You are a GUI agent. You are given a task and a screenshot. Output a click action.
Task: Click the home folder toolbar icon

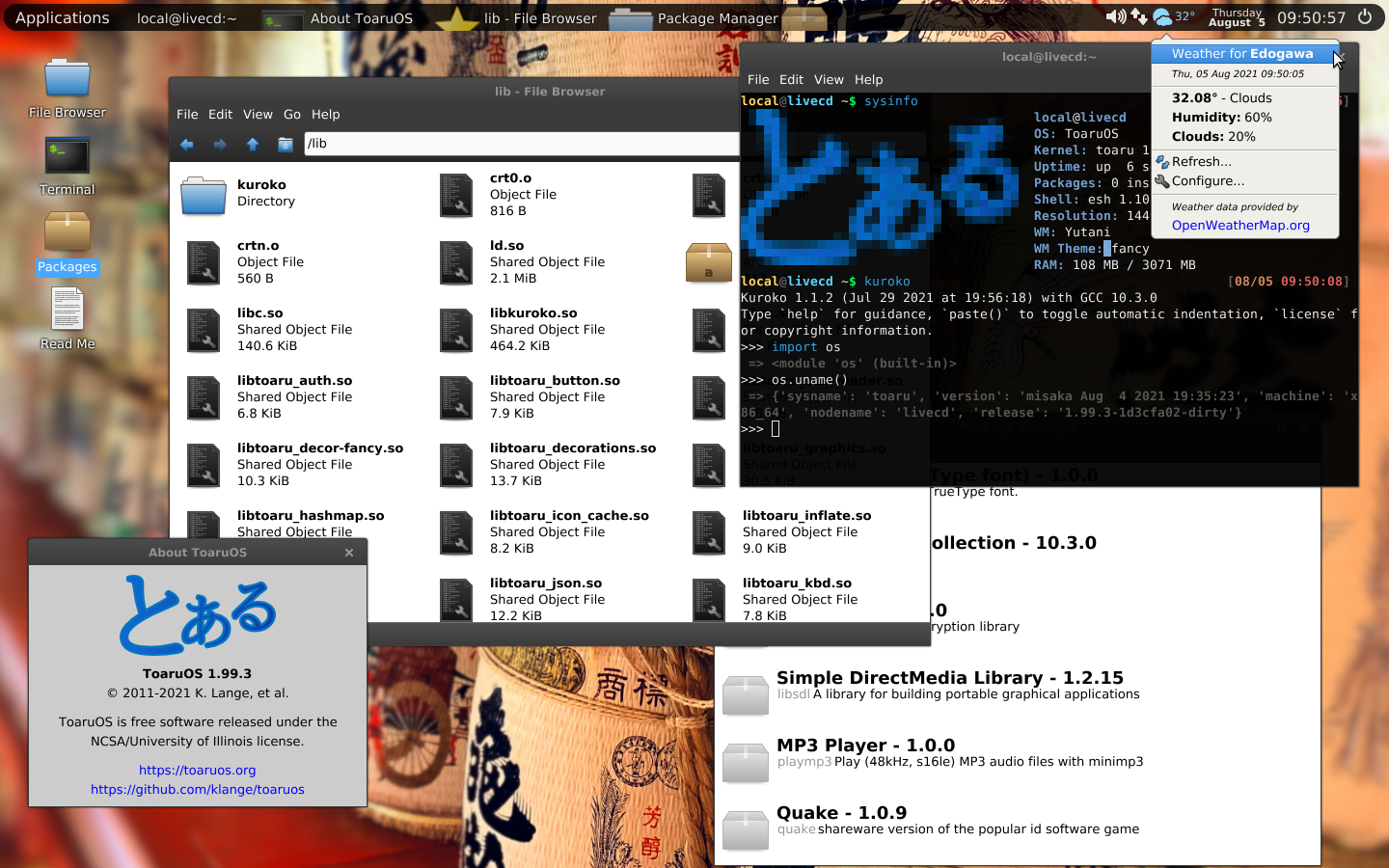coord(286,145)
